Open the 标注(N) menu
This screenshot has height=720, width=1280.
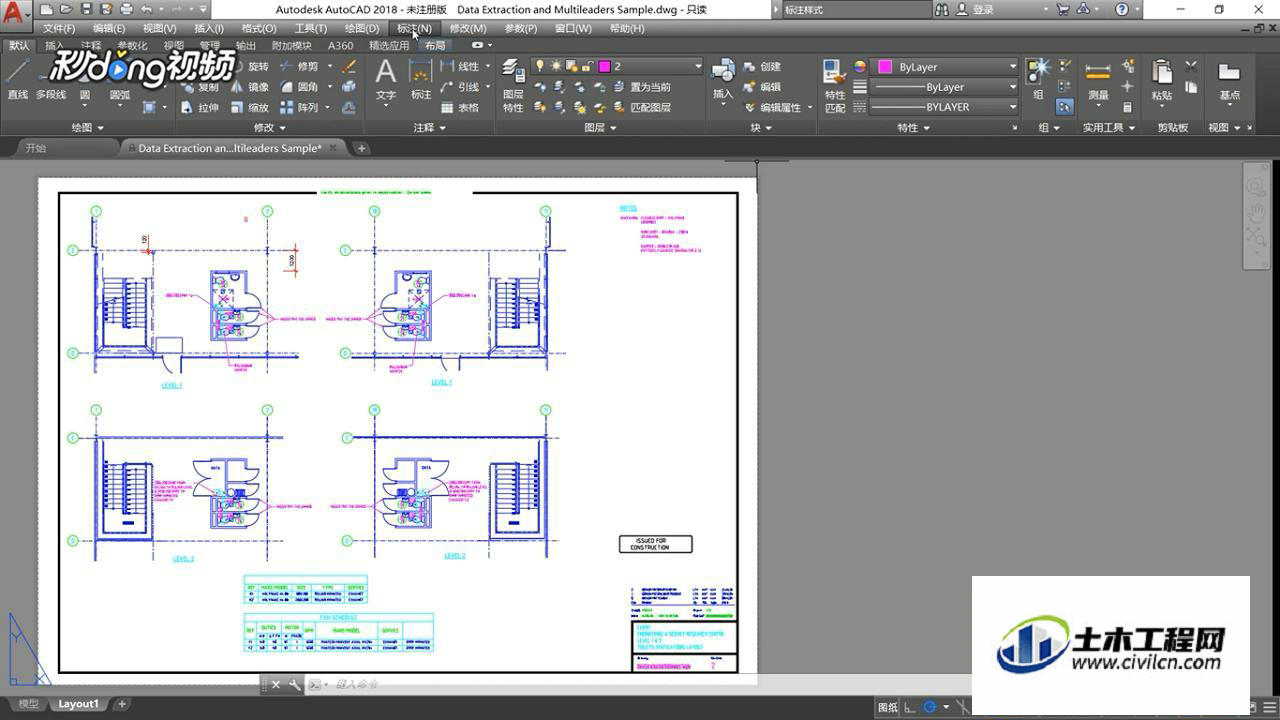click(414, 28)
